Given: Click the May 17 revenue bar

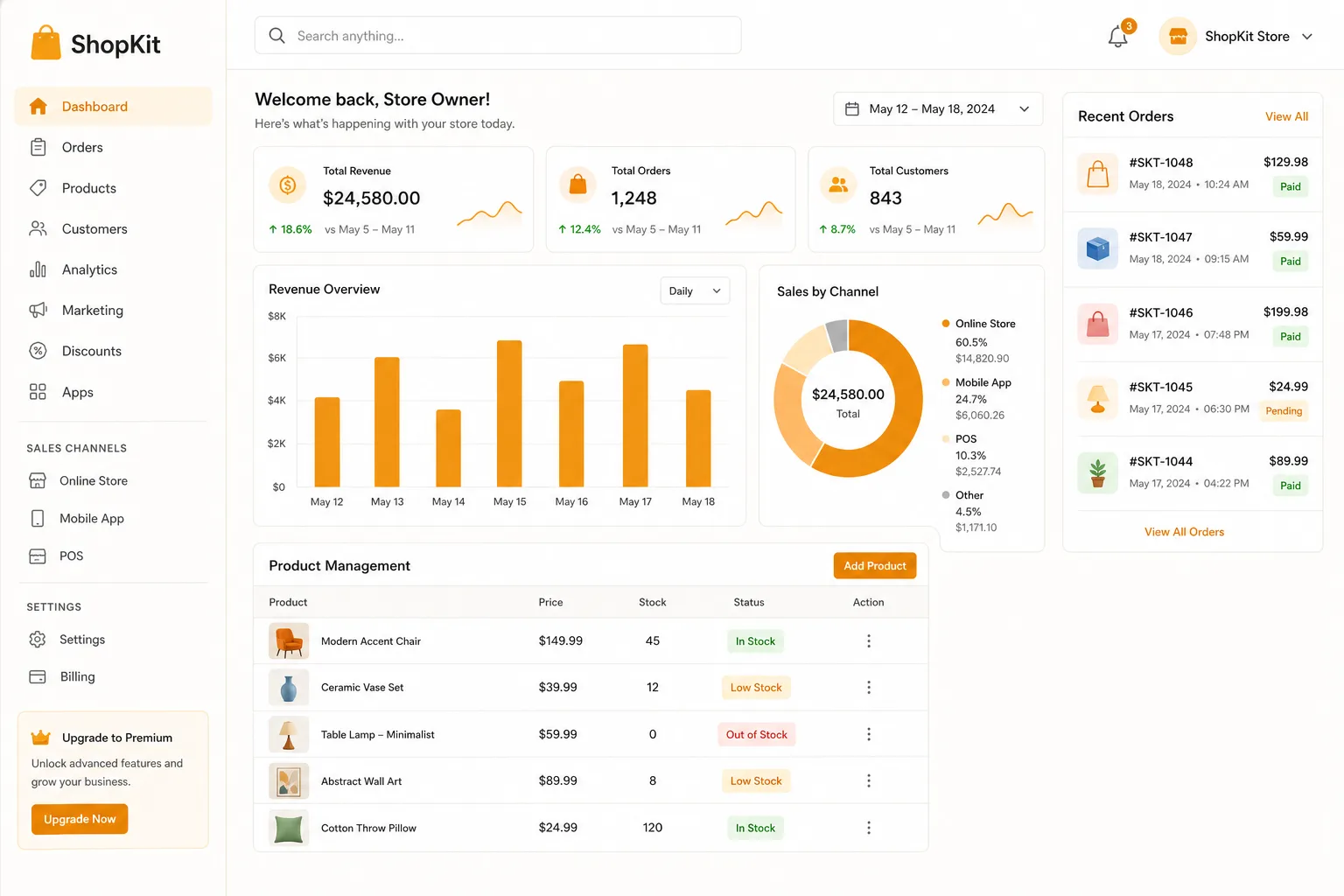Looking at the screenshot, I should point(635,416).
